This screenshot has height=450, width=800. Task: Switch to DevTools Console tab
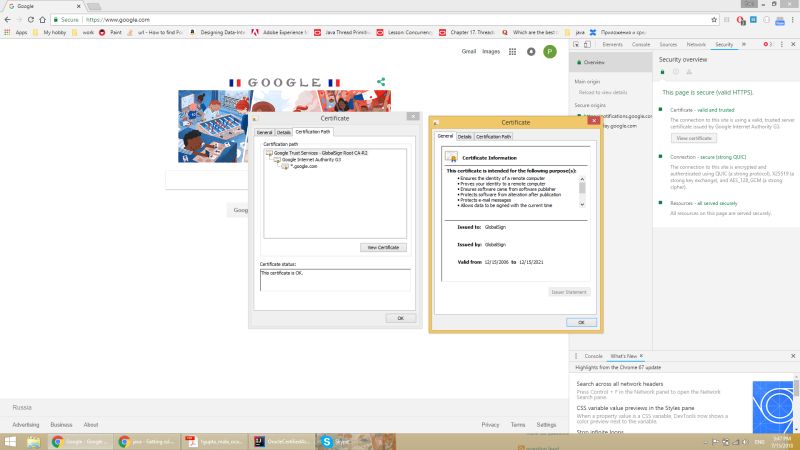(x=641, y=44)
